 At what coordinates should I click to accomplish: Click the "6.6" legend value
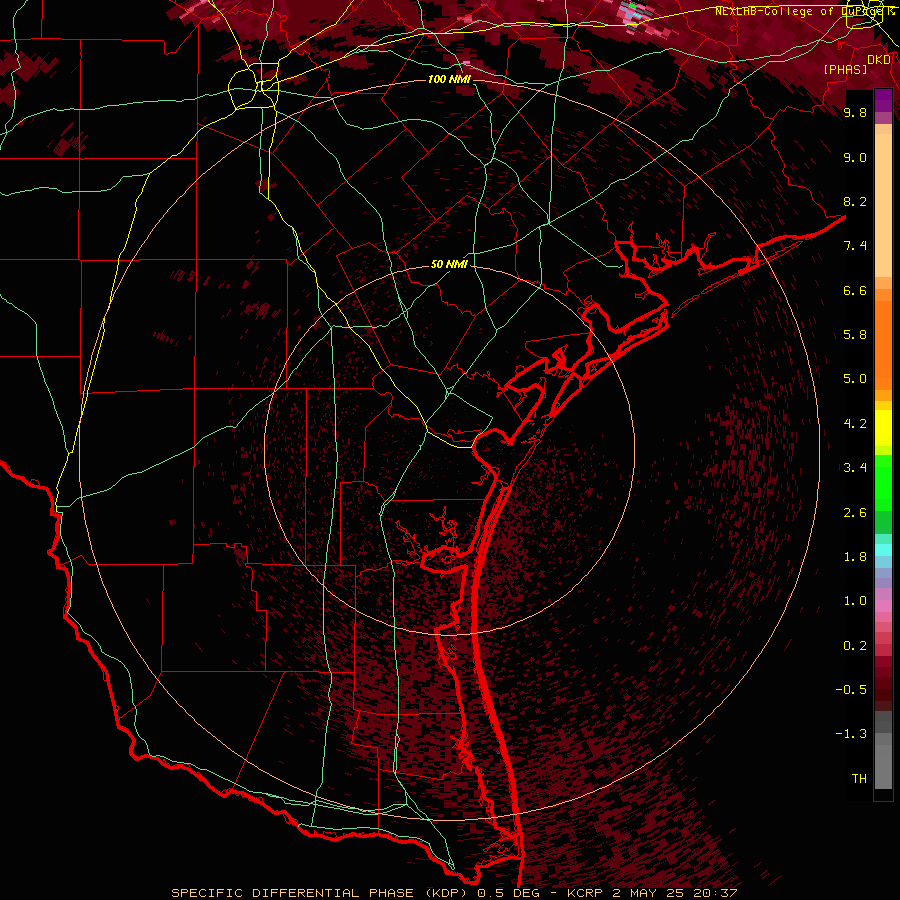(855, 290)
